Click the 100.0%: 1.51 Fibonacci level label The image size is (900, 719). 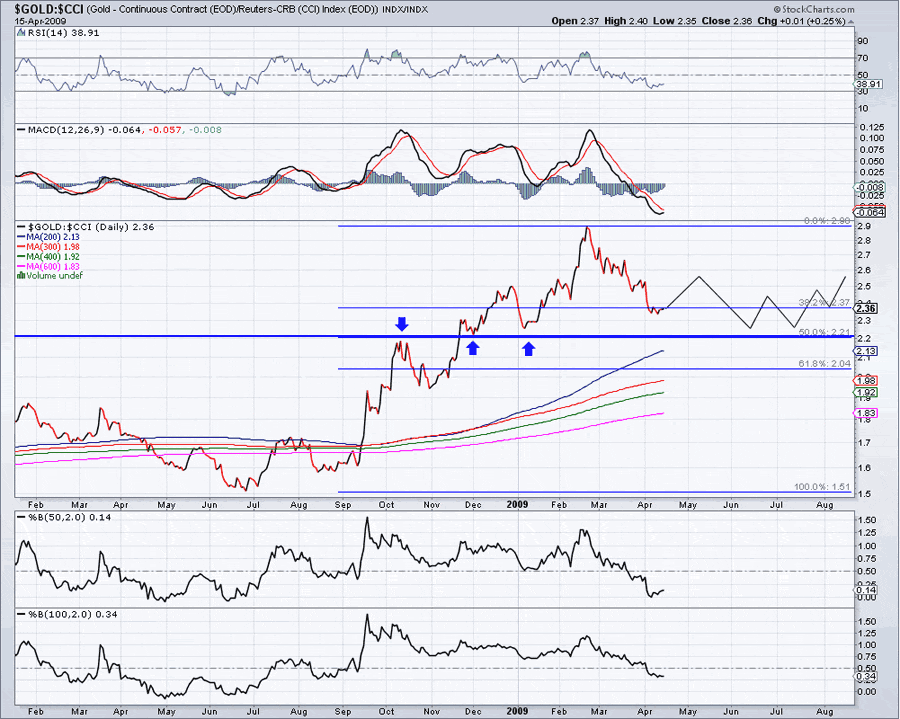click(822, 487)
